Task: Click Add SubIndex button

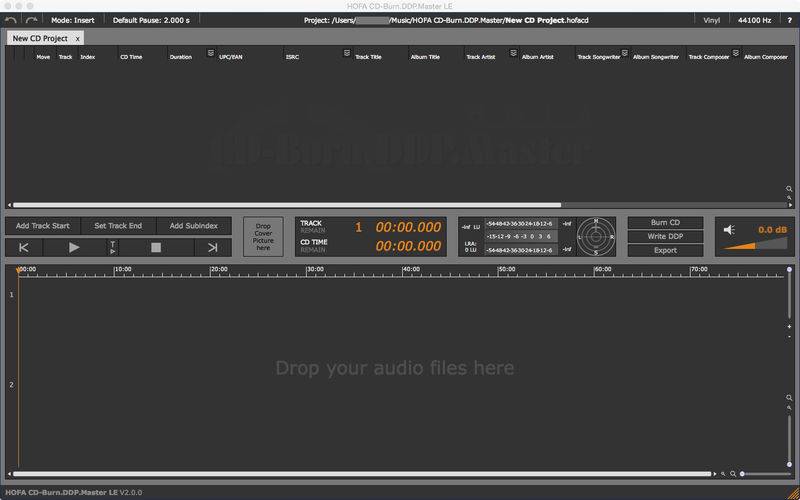Action: click(194, 226)
